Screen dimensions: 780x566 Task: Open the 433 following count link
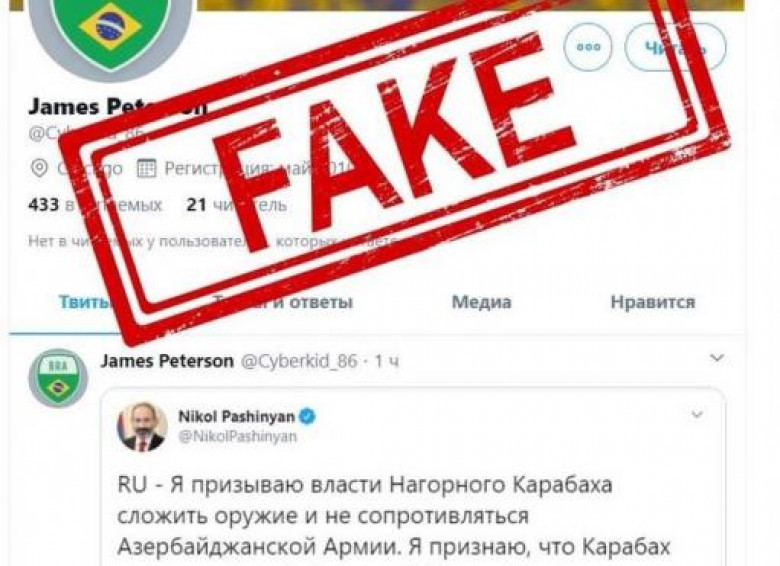95,204
